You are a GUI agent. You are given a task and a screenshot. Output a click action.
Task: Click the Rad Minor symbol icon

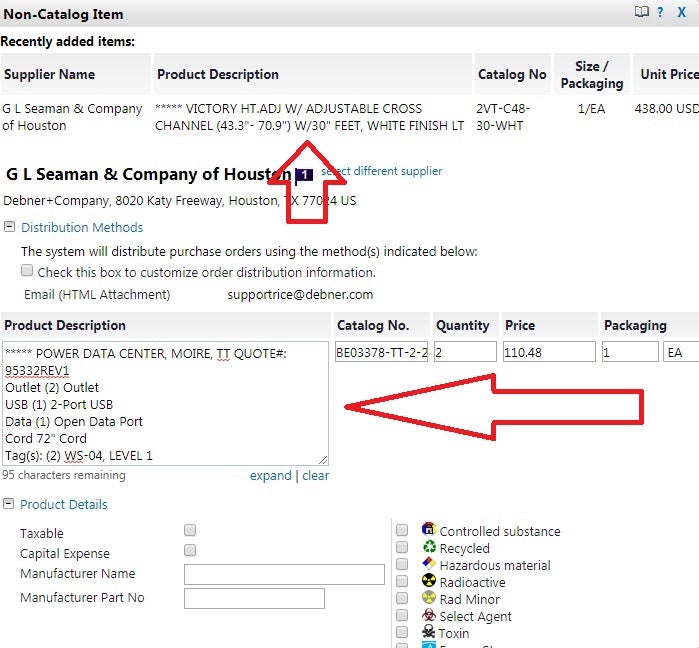(x=428, y=597)
